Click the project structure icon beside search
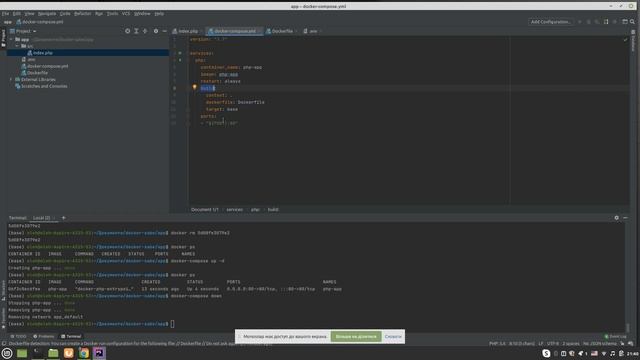This screenshot has height=360, width=640. click(x=624, y=22)
